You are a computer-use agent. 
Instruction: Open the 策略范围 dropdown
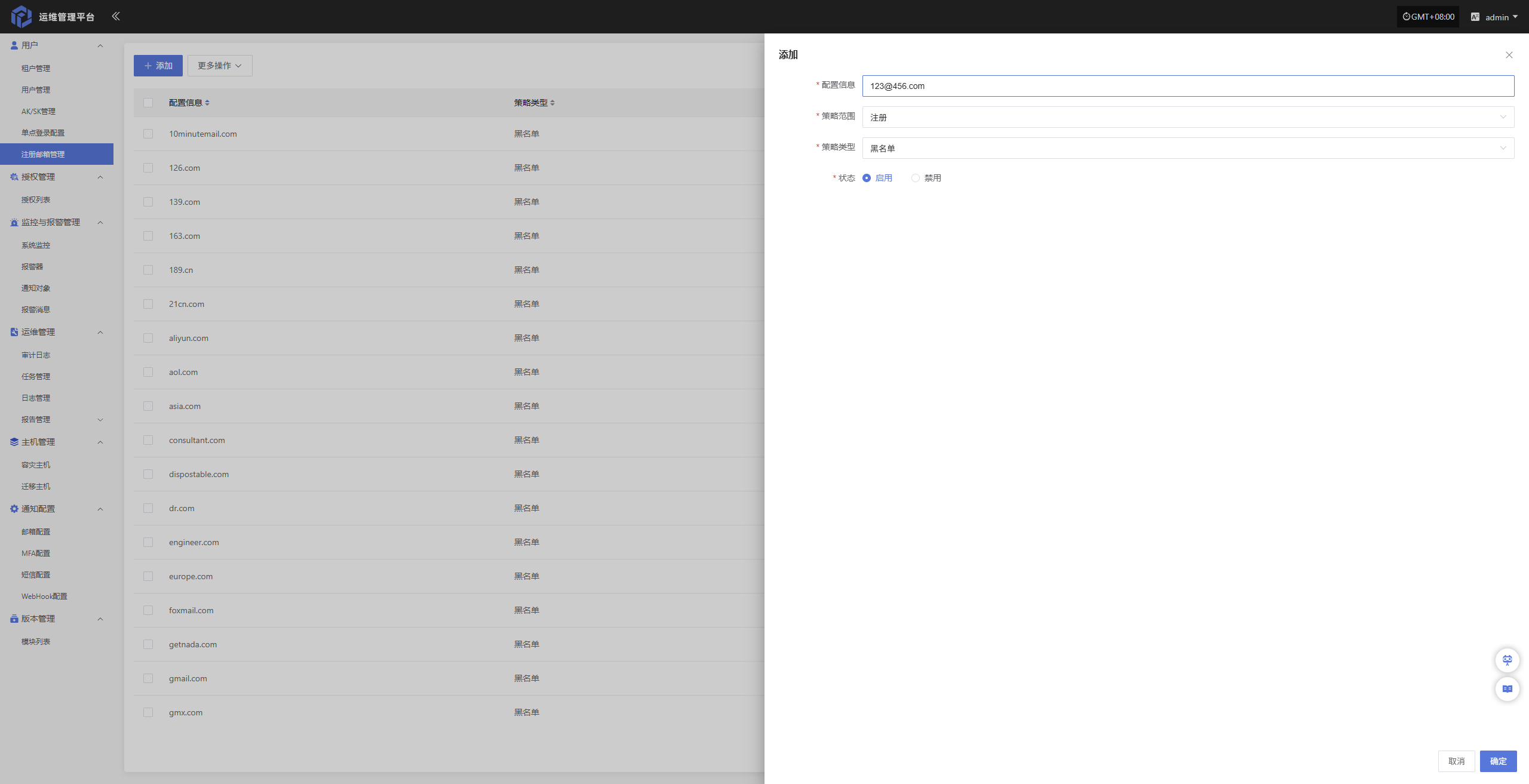tap(1187, 117)
